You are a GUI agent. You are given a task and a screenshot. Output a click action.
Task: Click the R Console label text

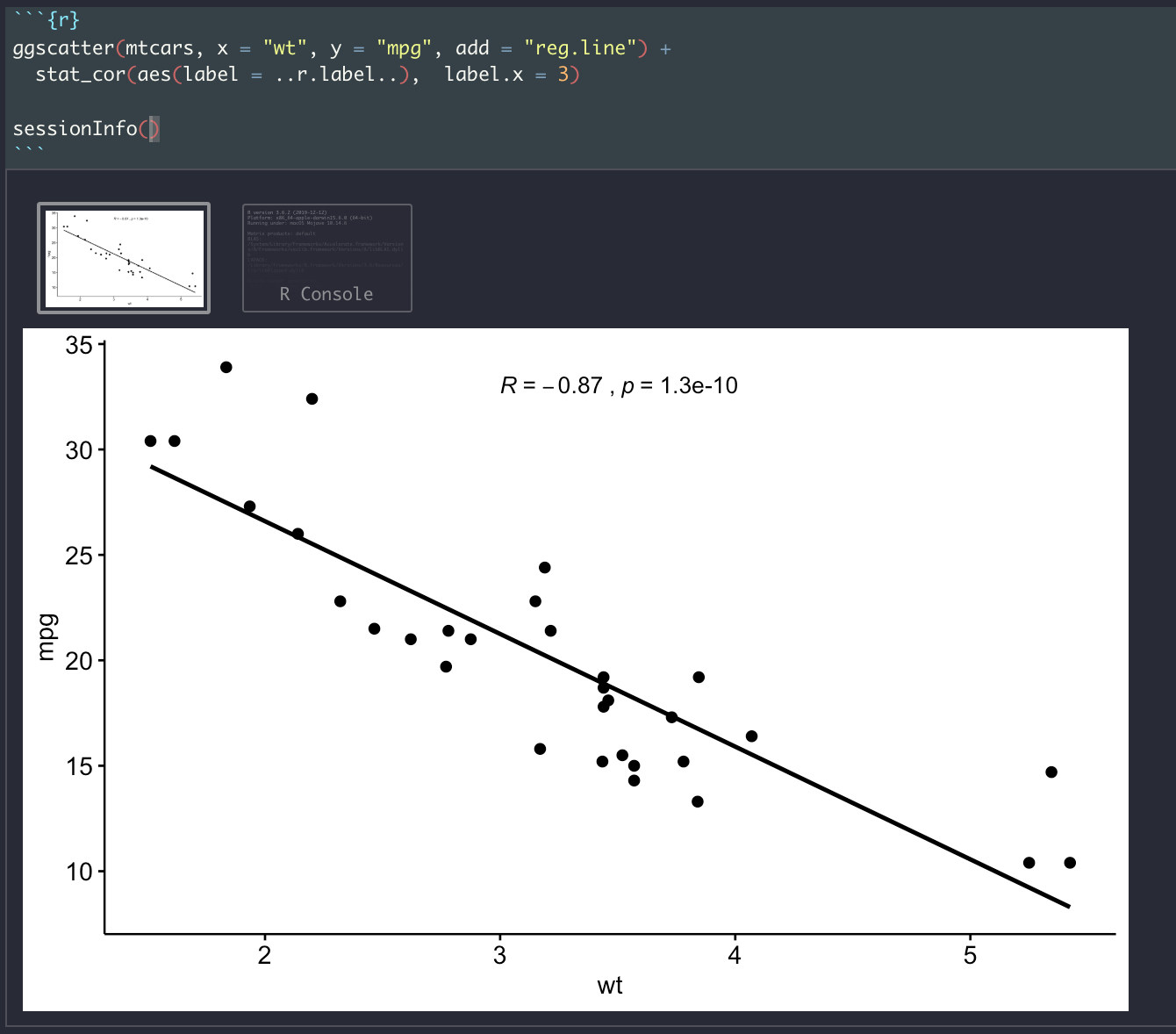(x=326, y=293)
